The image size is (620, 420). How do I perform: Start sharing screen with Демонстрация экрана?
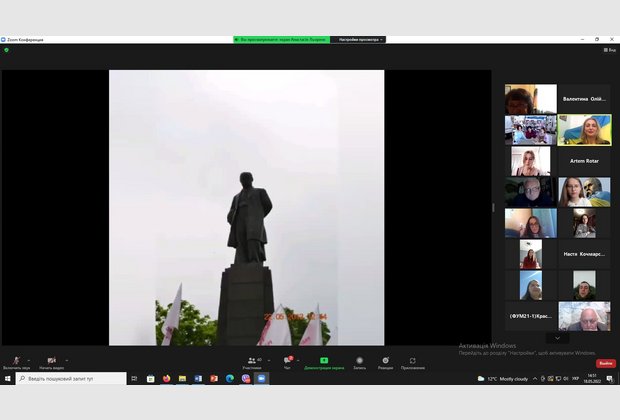[x=324, y=361]
